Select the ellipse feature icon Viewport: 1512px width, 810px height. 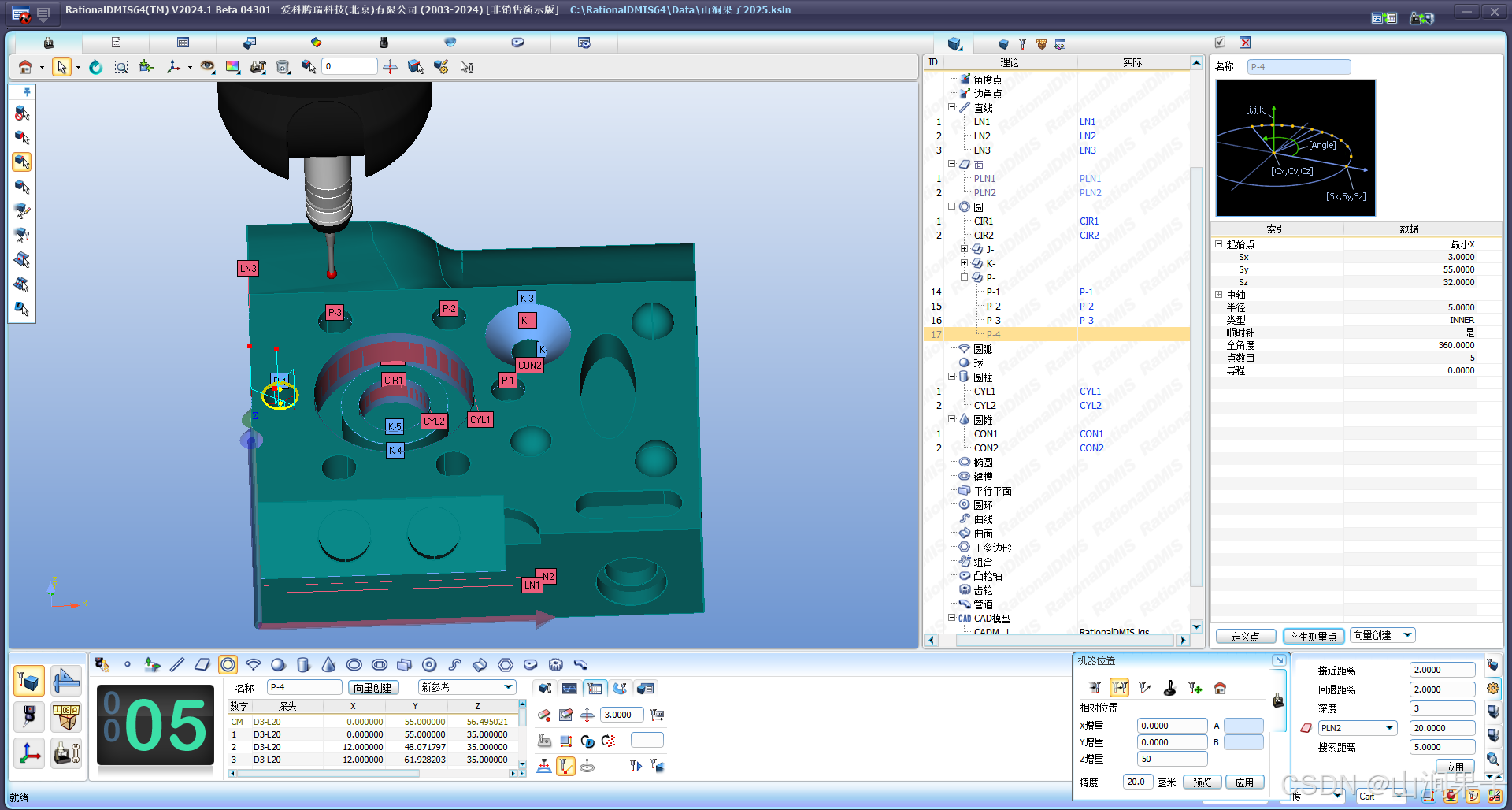[354, 664]
